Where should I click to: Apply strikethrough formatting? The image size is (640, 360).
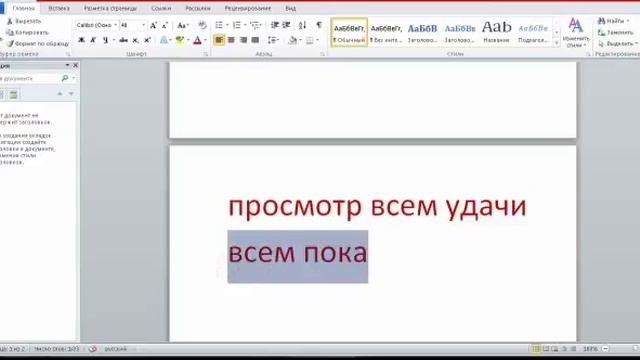tap(123, 40)
